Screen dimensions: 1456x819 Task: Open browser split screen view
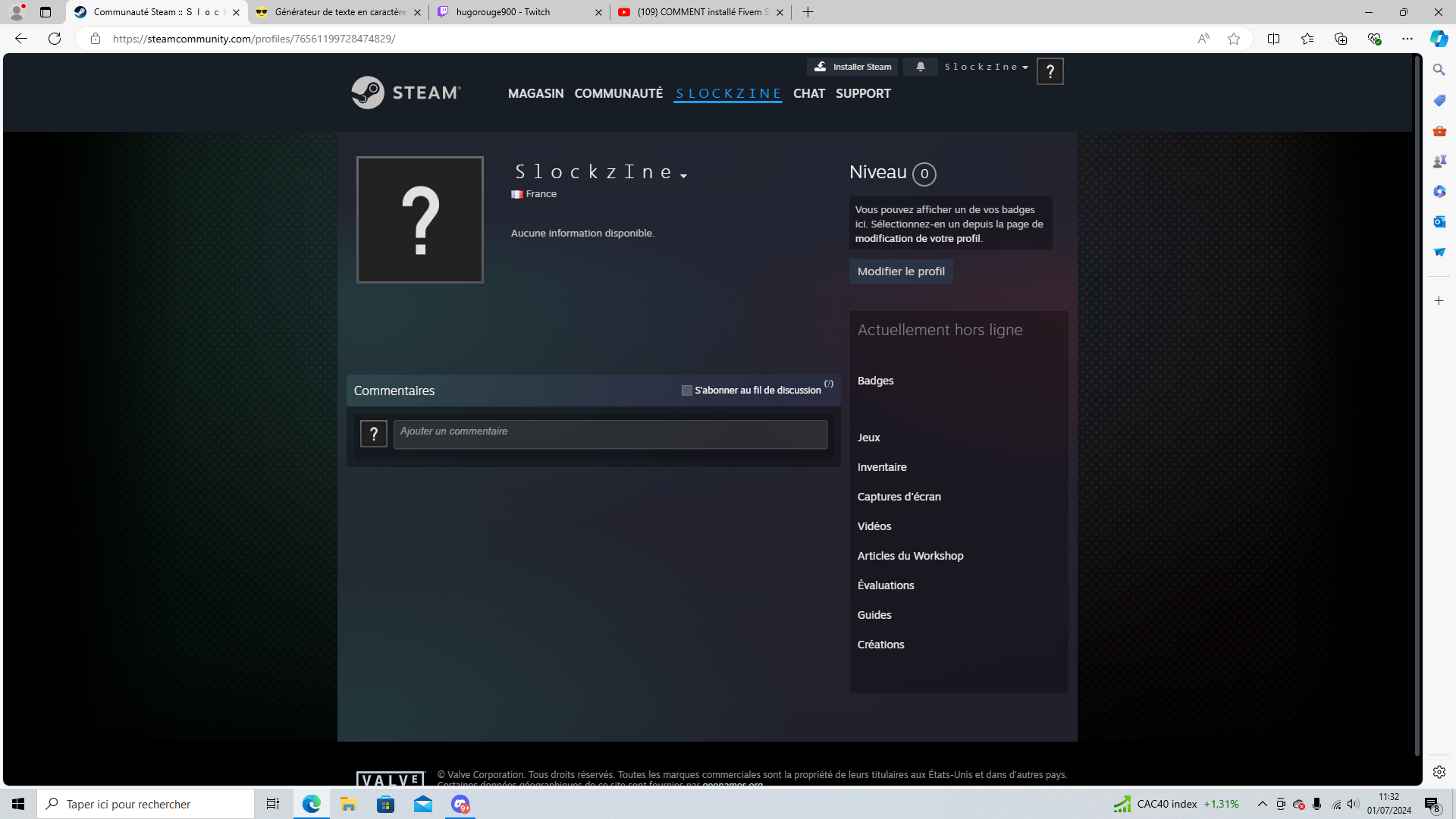(1274, 39)
